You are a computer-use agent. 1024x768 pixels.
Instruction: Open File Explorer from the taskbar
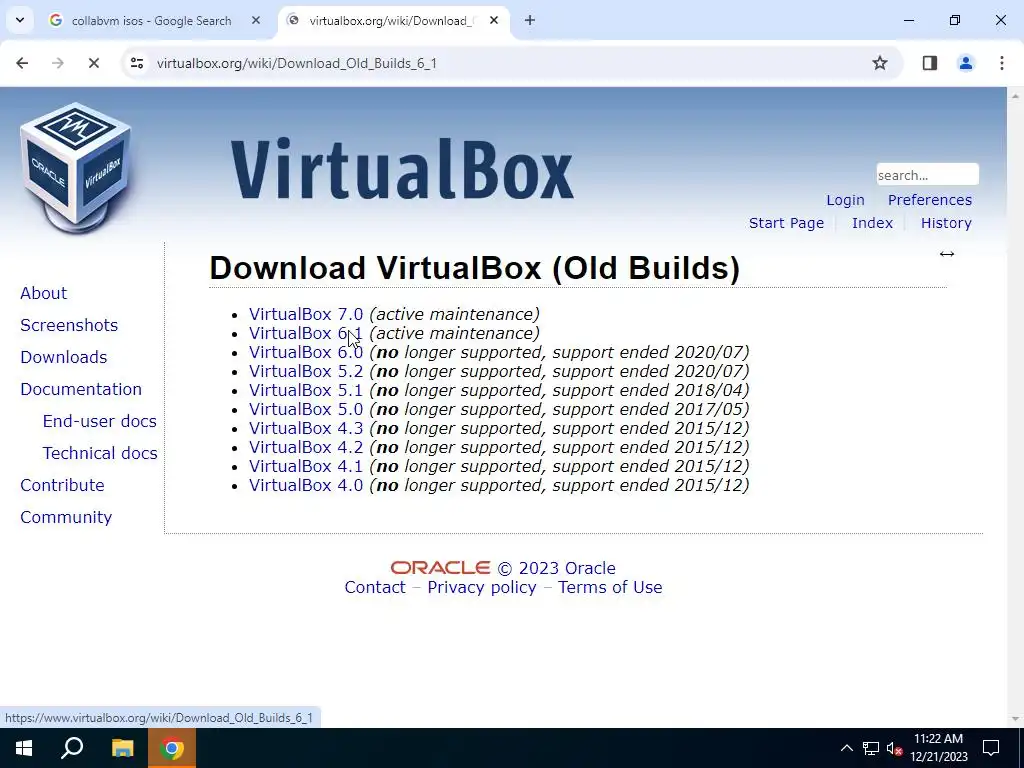pos(122,748)
